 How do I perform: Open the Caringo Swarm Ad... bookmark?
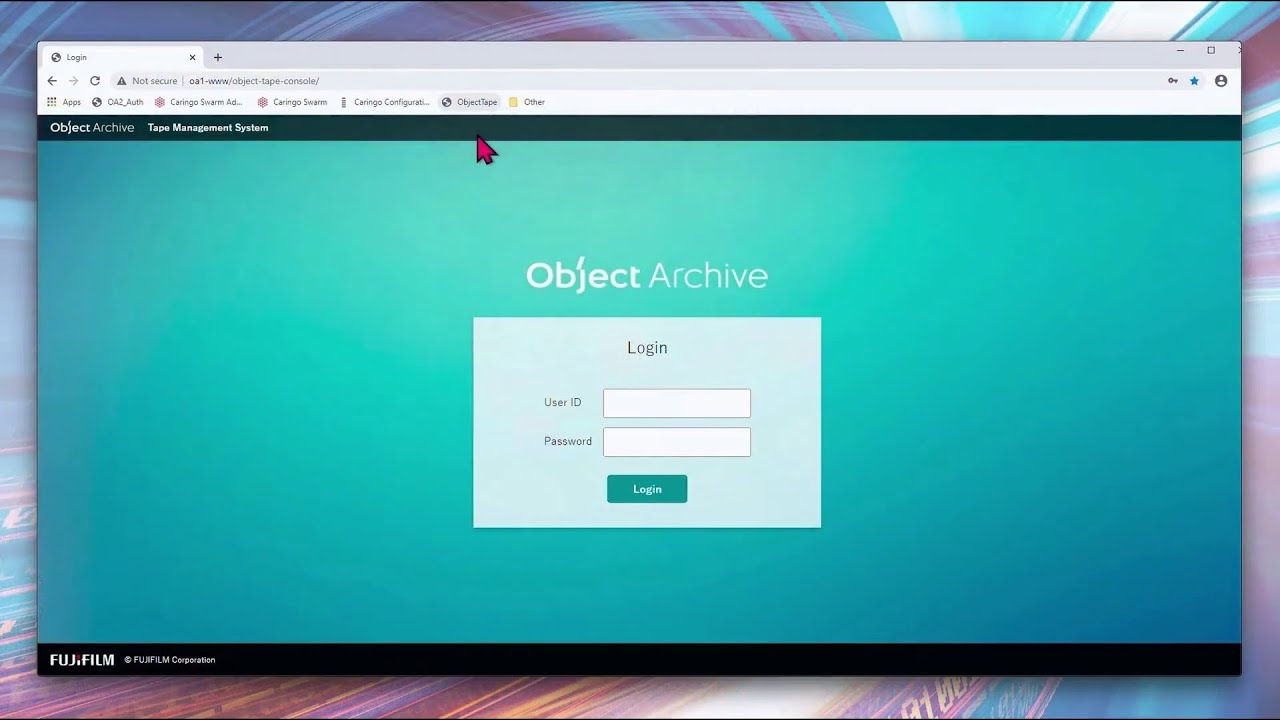coord(199,102)
